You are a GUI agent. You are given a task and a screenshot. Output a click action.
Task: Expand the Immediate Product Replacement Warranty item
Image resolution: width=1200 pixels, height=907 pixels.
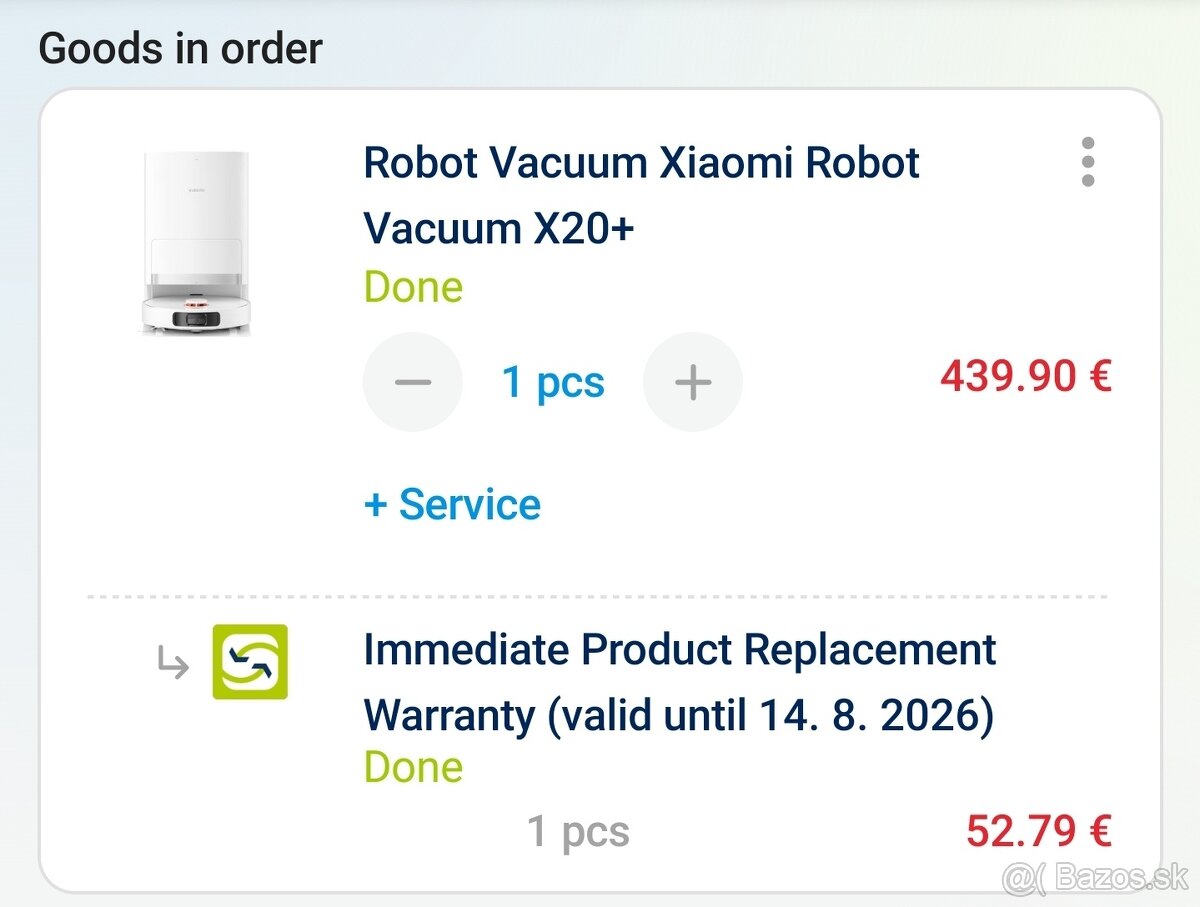pyautogui.click(x=679, y=682)
